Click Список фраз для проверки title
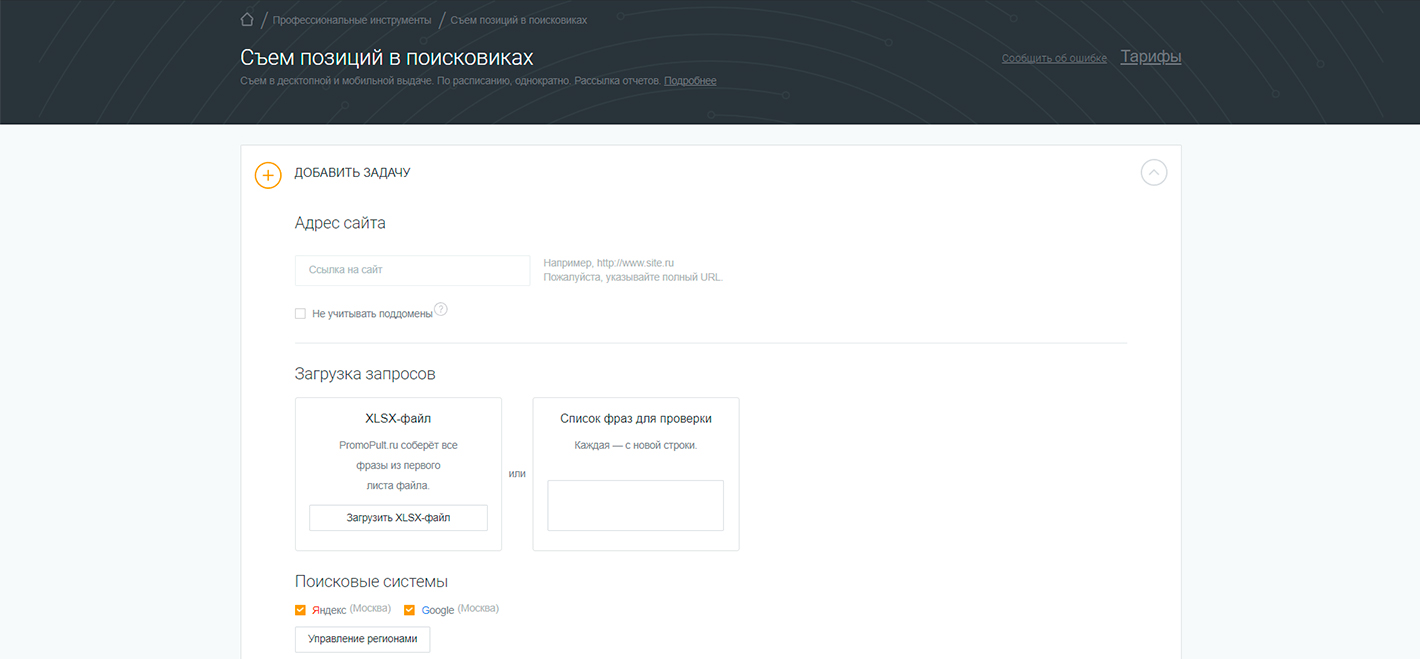Viewport: 1420px width, 659px height. [636, 419]
